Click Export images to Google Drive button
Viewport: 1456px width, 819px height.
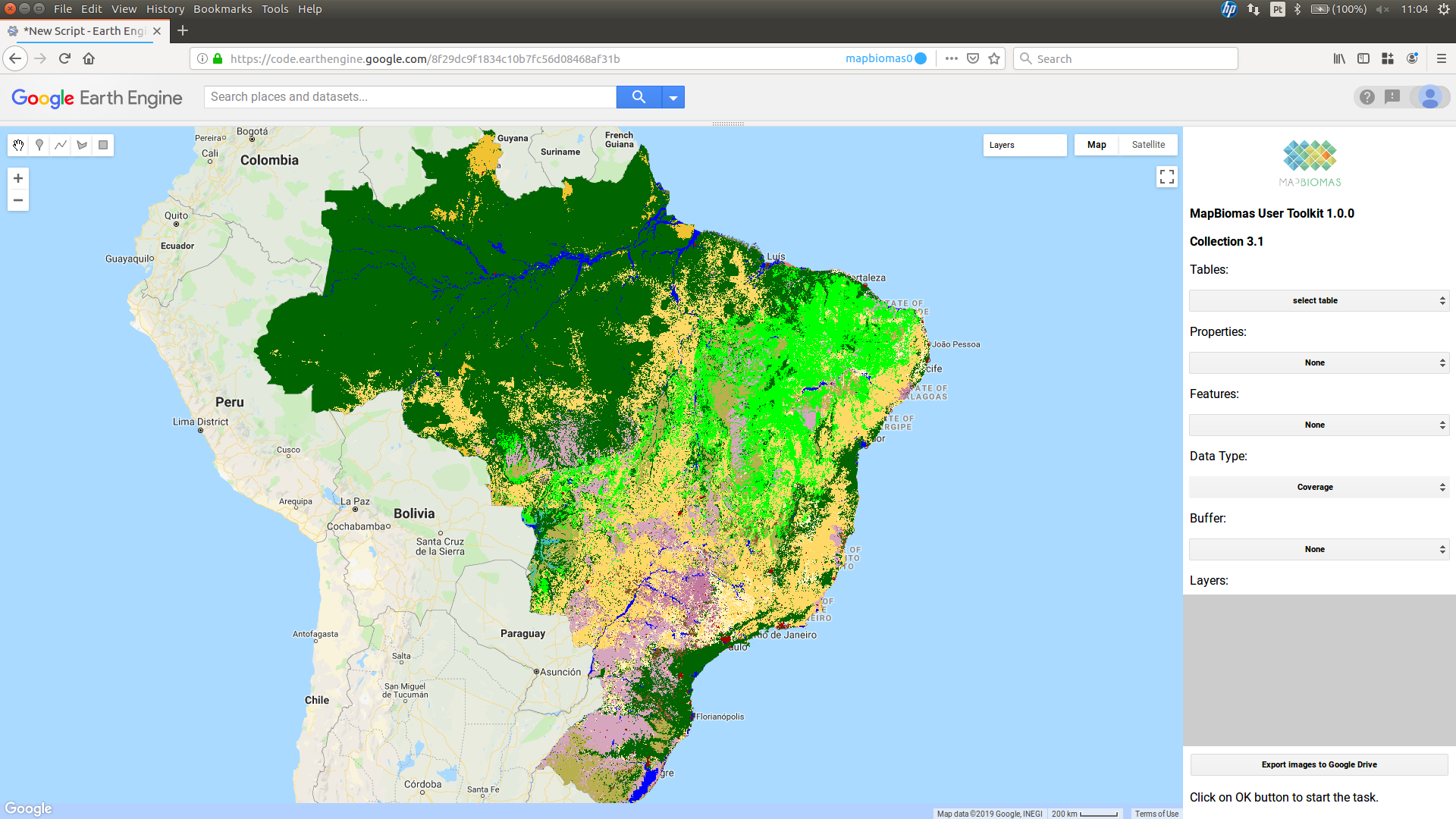click(x=1318, y=764)
